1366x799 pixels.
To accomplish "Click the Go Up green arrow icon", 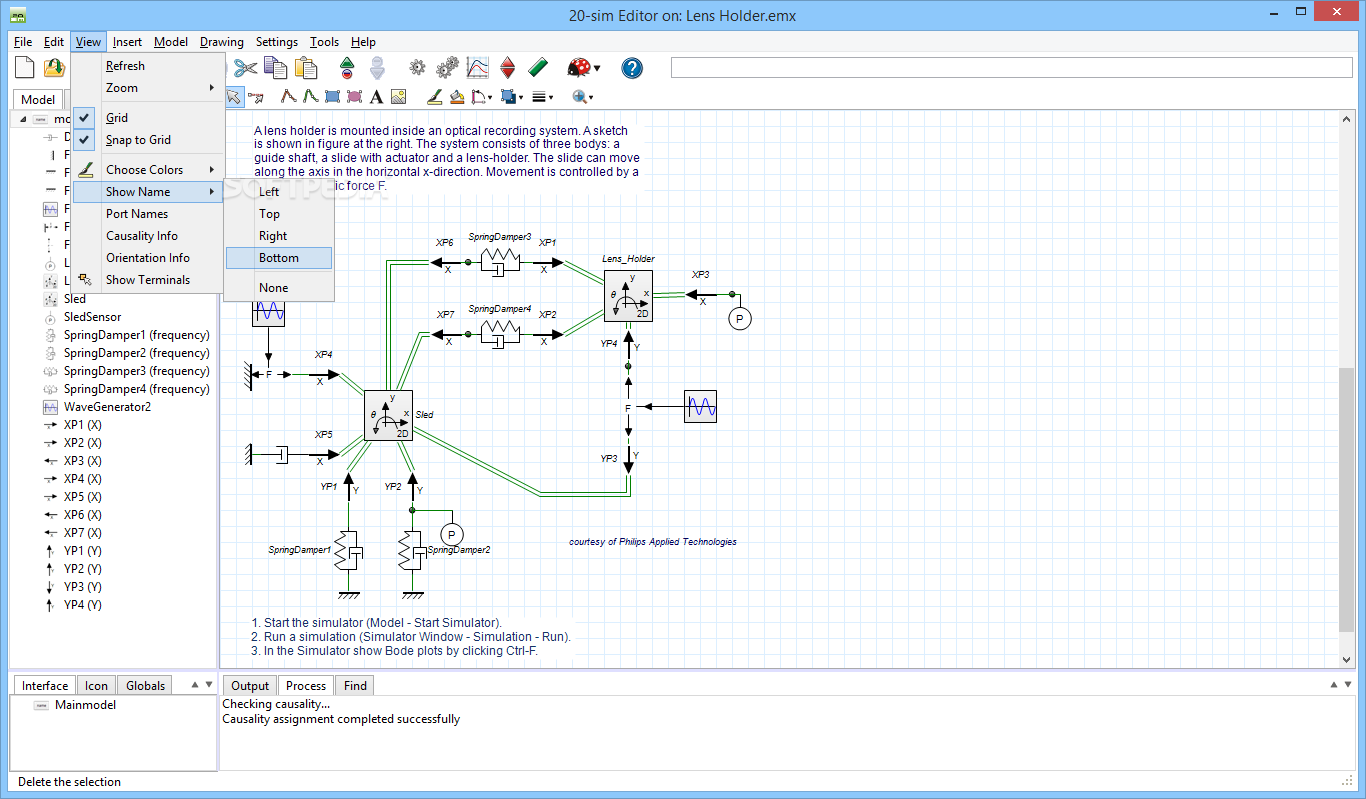I will pyautogui.click(x=347, y=68).
